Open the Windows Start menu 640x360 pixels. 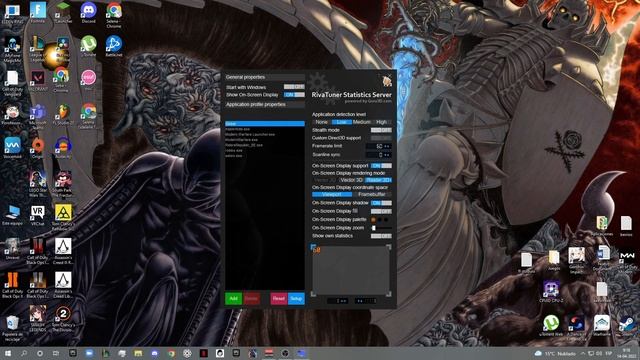(8, 353)
